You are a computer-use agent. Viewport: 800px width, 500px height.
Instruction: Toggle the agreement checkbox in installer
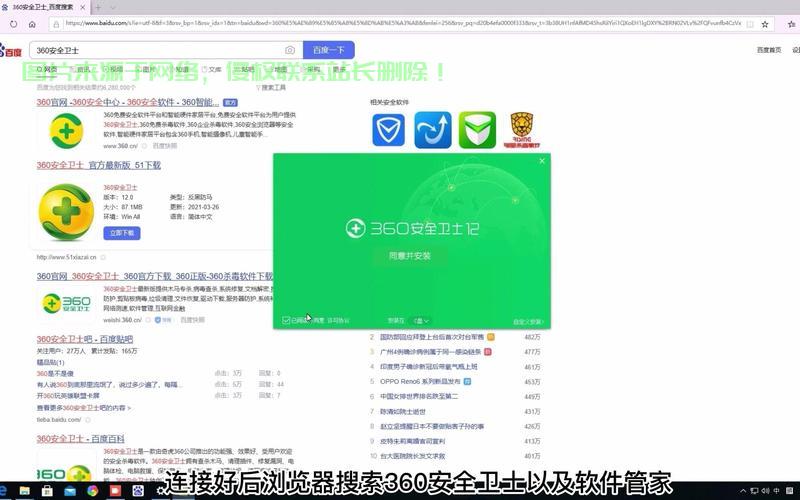coord(286,320)
